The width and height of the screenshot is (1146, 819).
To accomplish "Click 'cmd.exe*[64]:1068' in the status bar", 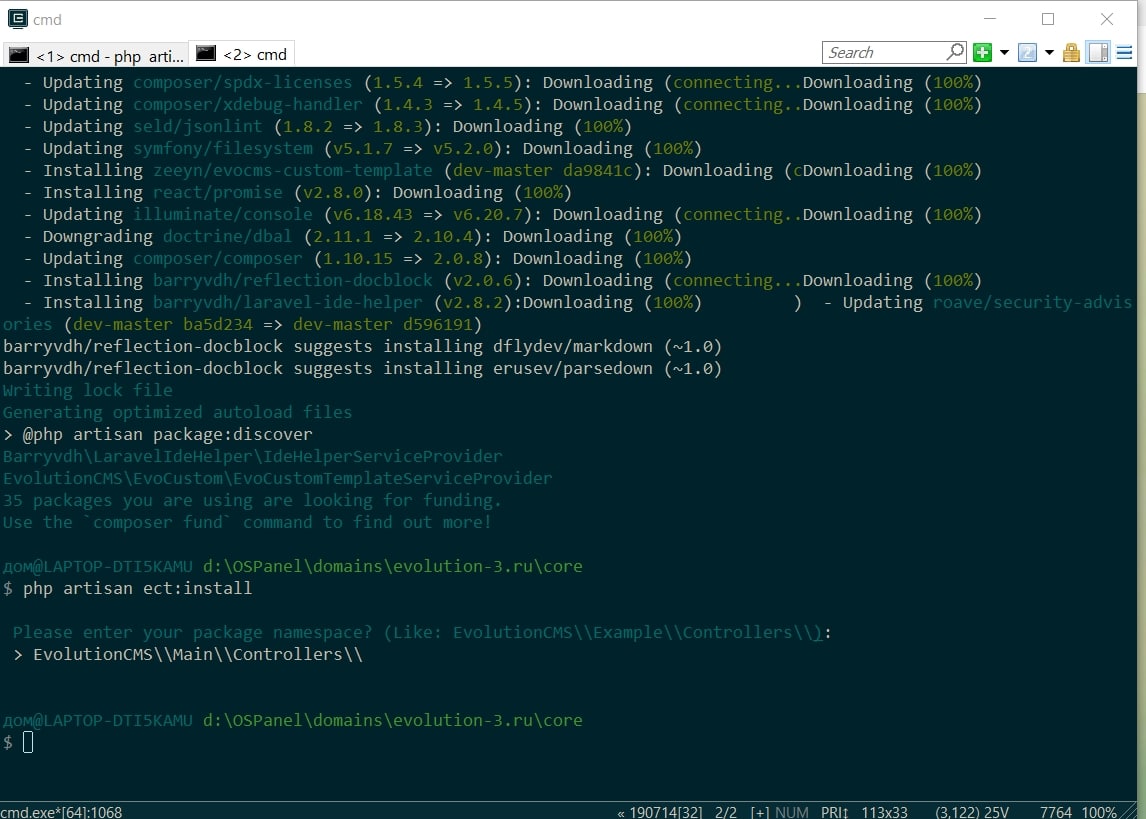I will (61, 812).
